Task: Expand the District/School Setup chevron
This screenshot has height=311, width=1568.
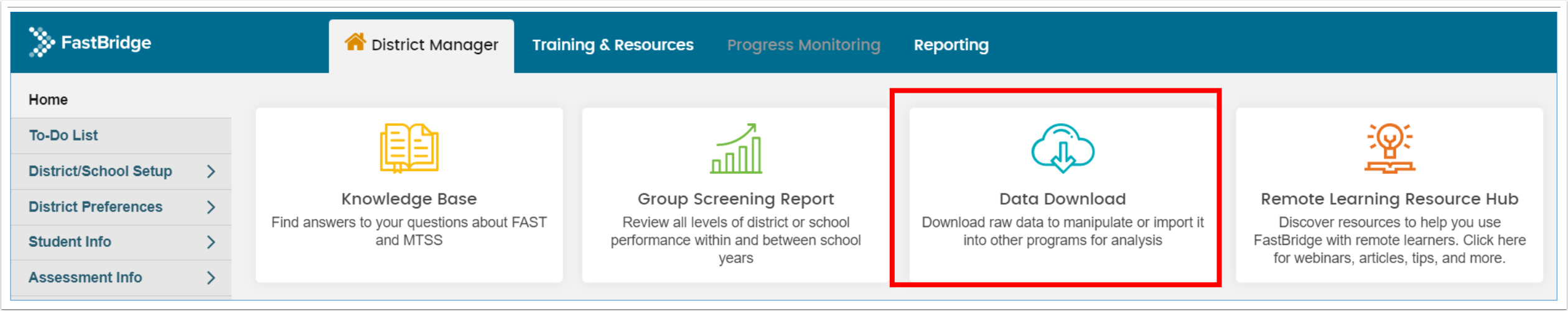Action: 211,172
